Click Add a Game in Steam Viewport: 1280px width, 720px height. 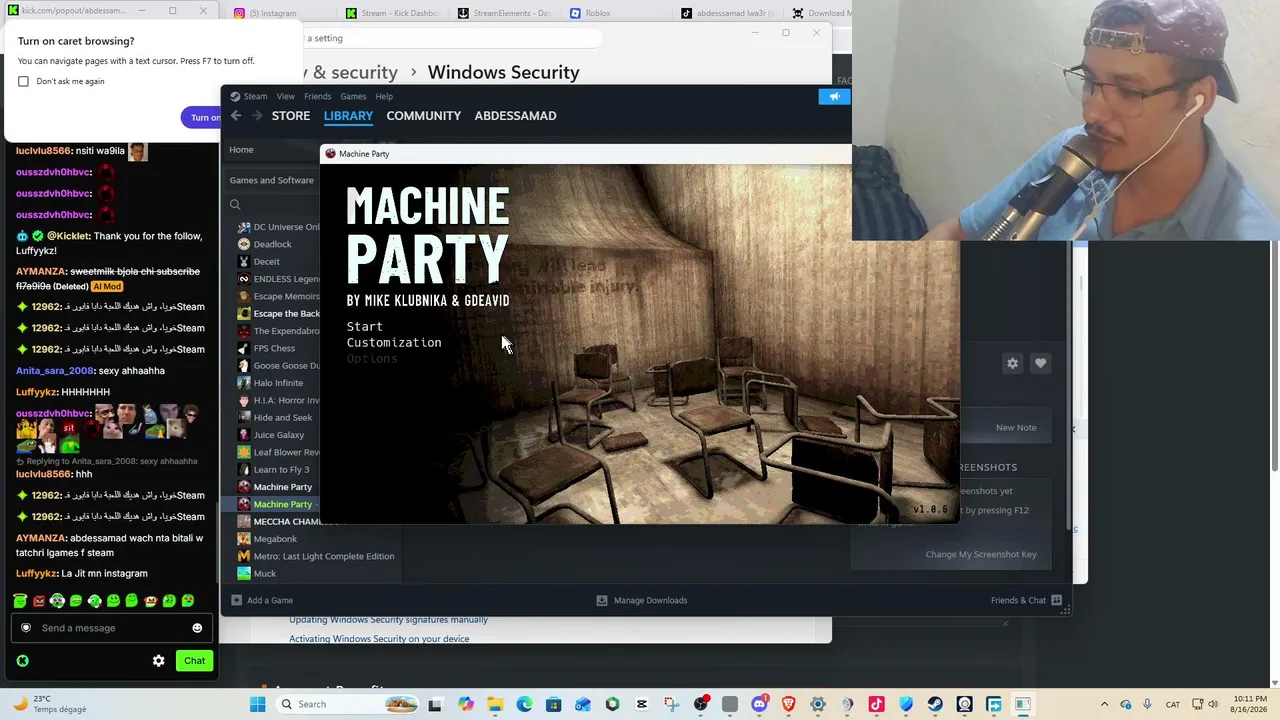(x=262, y=600)
